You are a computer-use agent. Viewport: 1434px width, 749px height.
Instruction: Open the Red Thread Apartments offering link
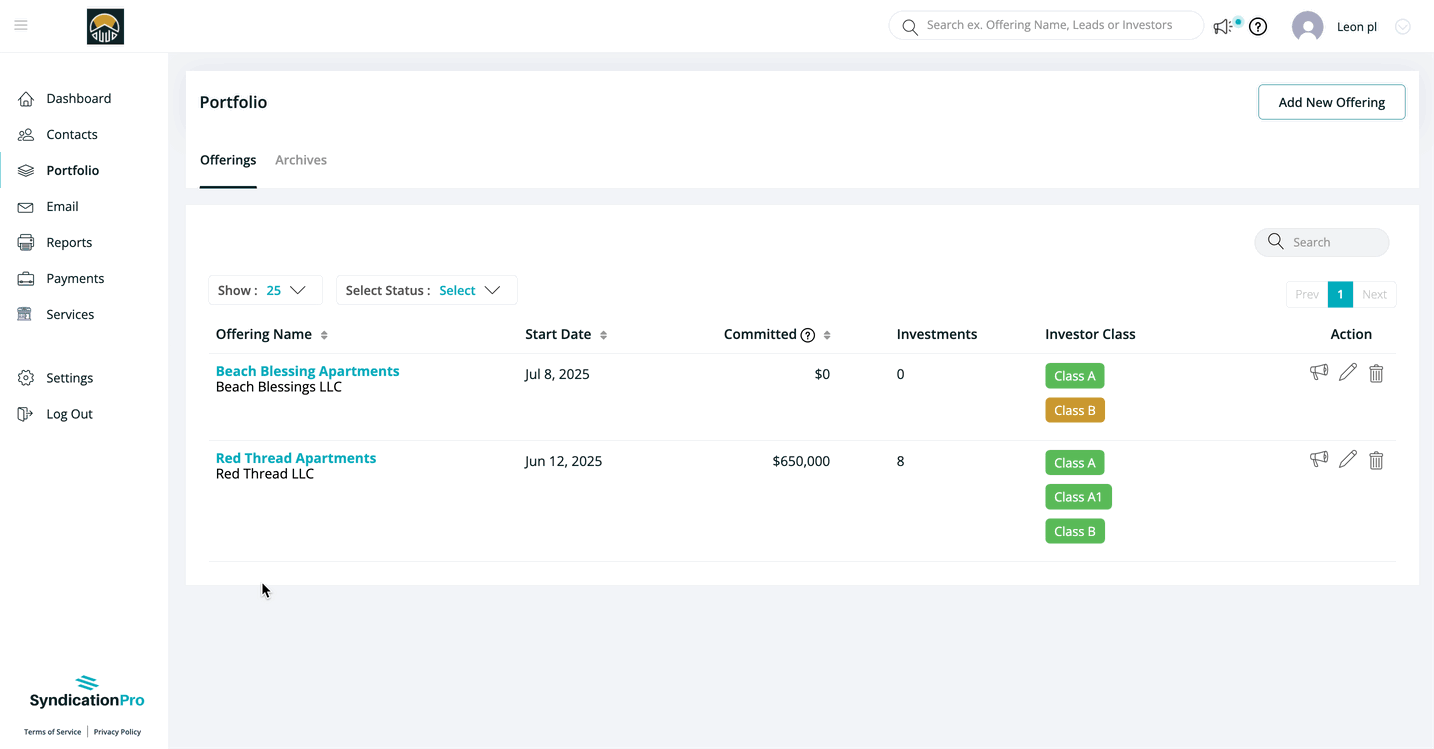tap(296, 457)
